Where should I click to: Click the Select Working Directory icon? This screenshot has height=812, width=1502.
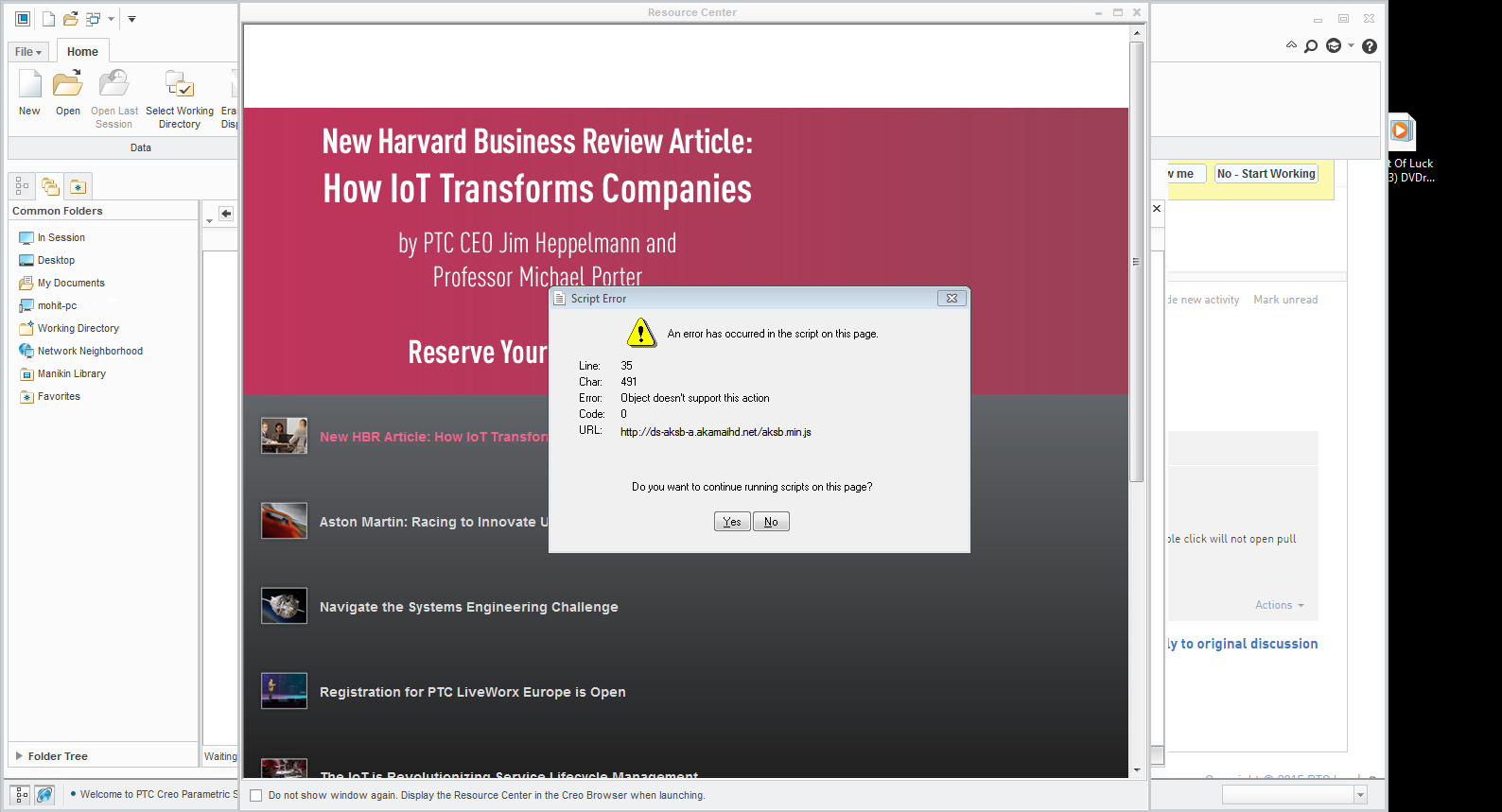pos(180,84)
